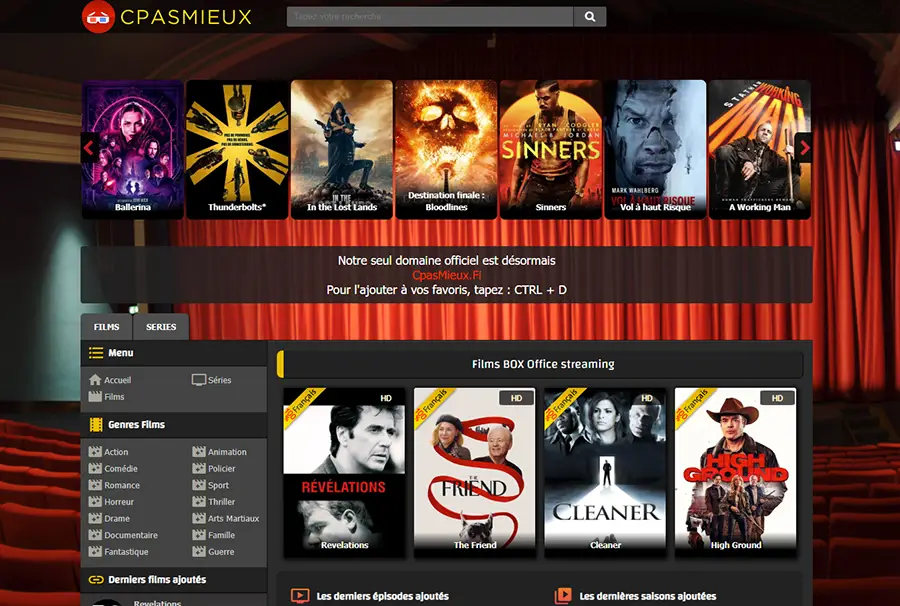Screen dimensions: 900x606
Task: Click the icon next to Thriller
Action: [199, 502]
